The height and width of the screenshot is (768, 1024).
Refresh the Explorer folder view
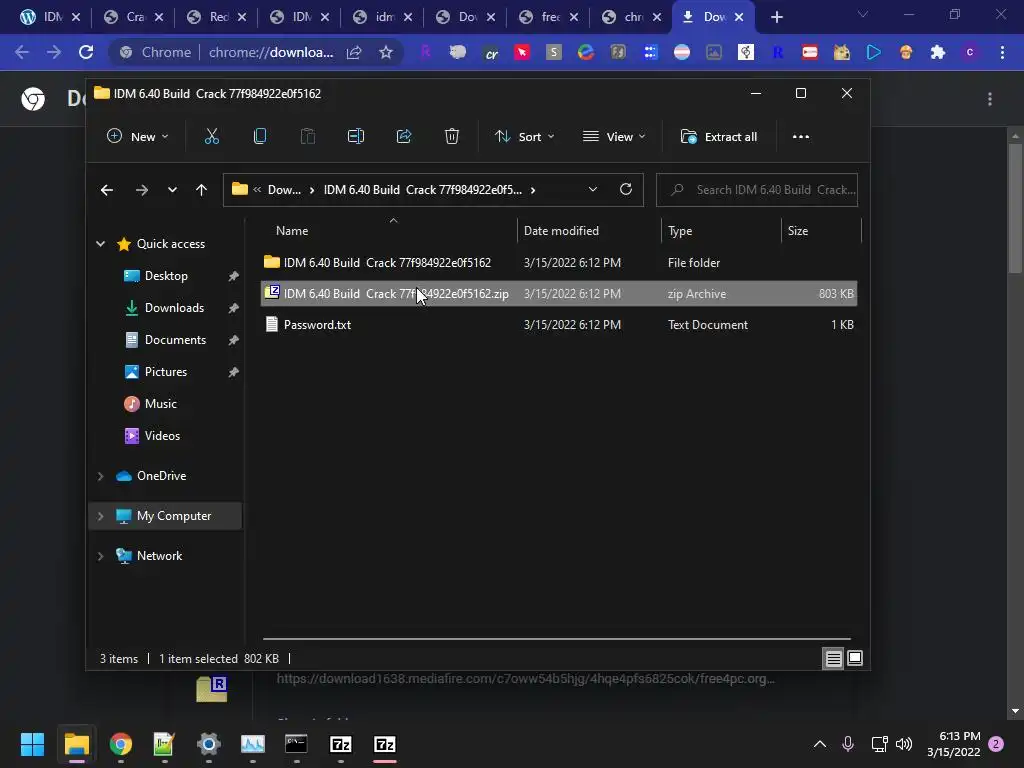[x=626, y=189]
